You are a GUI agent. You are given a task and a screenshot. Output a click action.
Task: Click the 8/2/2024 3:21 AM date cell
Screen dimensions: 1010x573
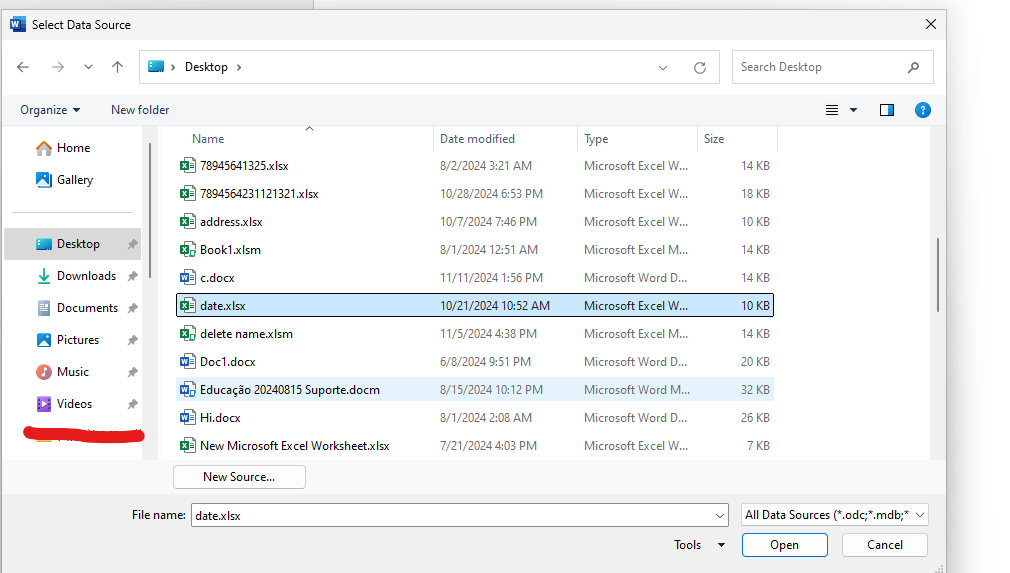(x=486, y=166)
